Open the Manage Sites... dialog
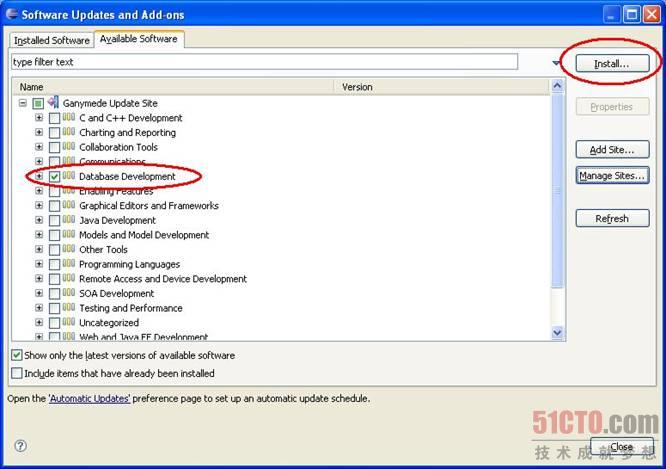The width and height of the screenshot is (666, 469). pyautogui.click(x=612, y=175)
